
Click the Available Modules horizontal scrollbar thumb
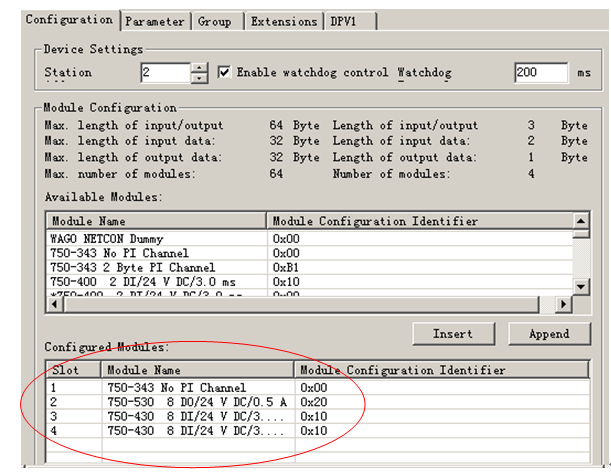[x=301, y=304]
